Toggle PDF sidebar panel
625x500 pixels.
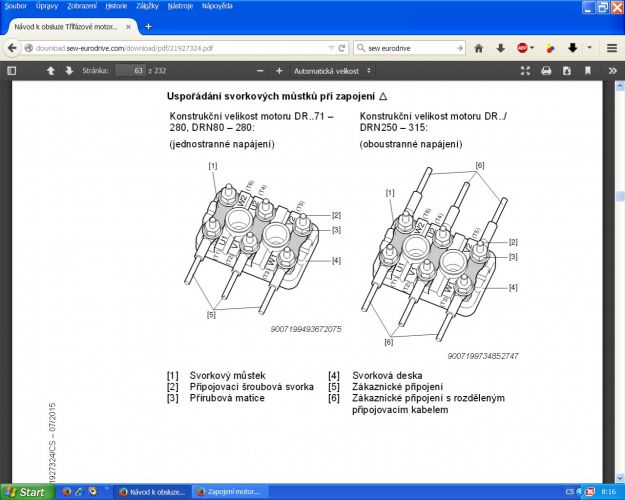tap(12, 71)
